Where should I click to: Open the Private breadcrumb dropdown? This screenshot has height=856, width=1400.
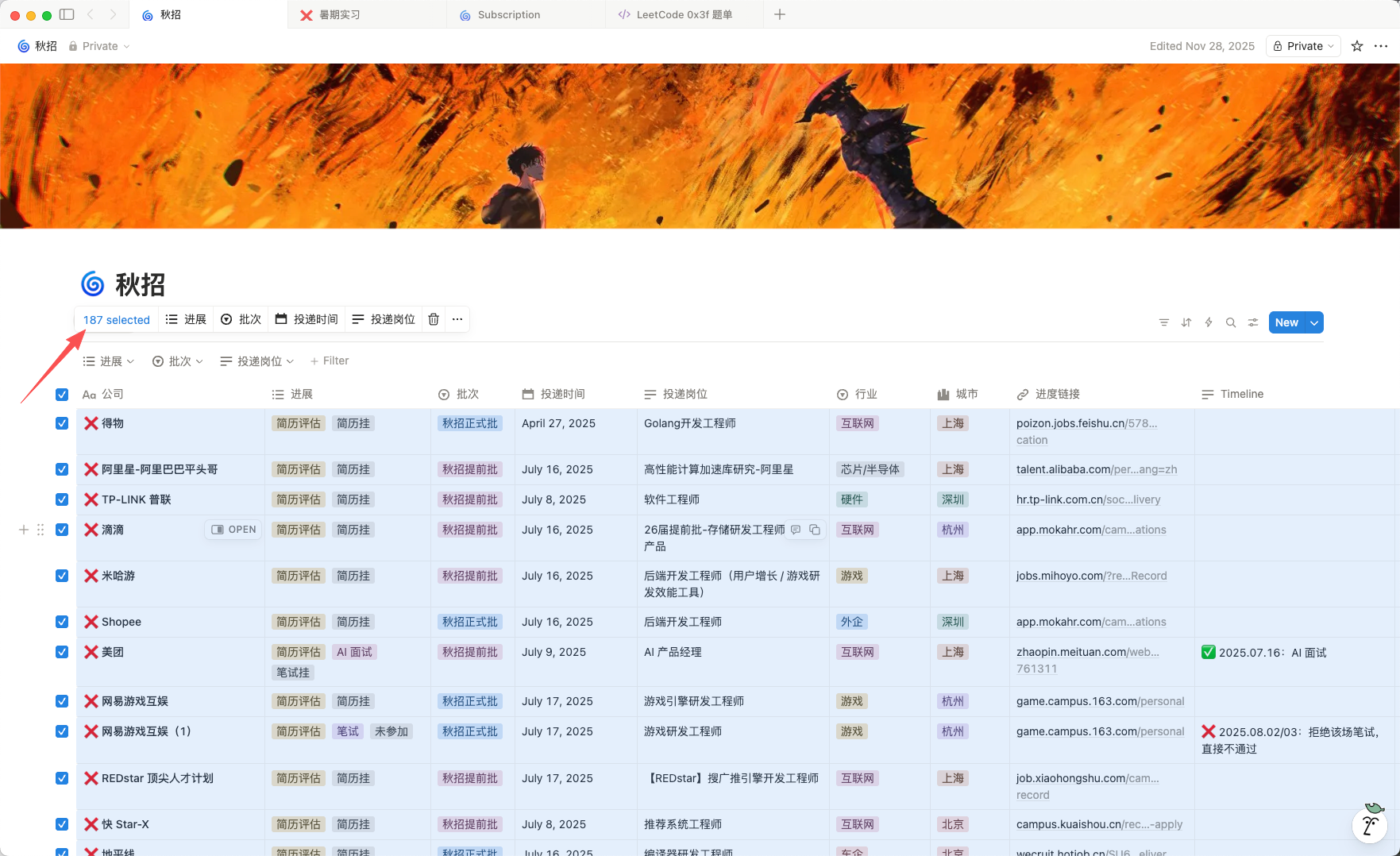tap(99, 46)
